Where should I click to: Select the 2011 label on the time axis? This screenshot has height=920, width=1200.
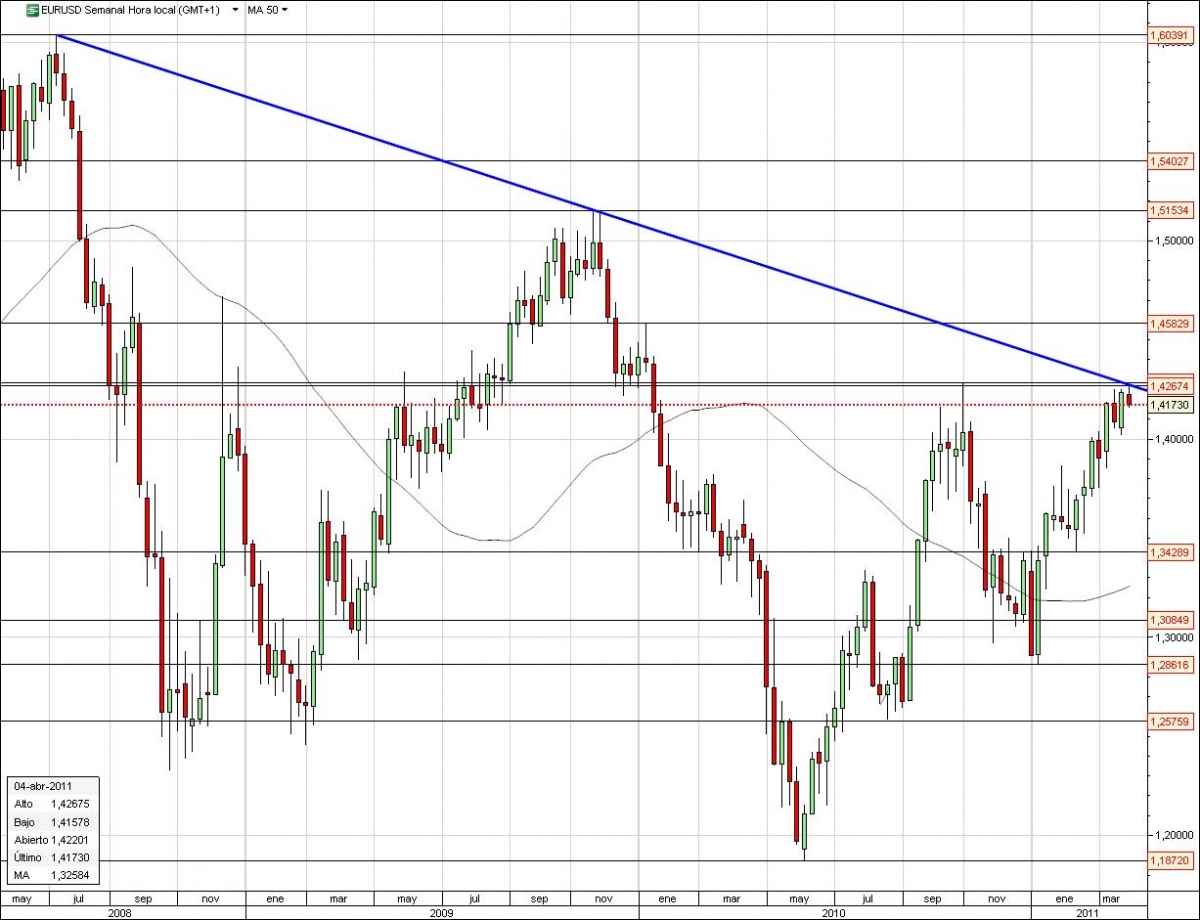coord(1089,912)
